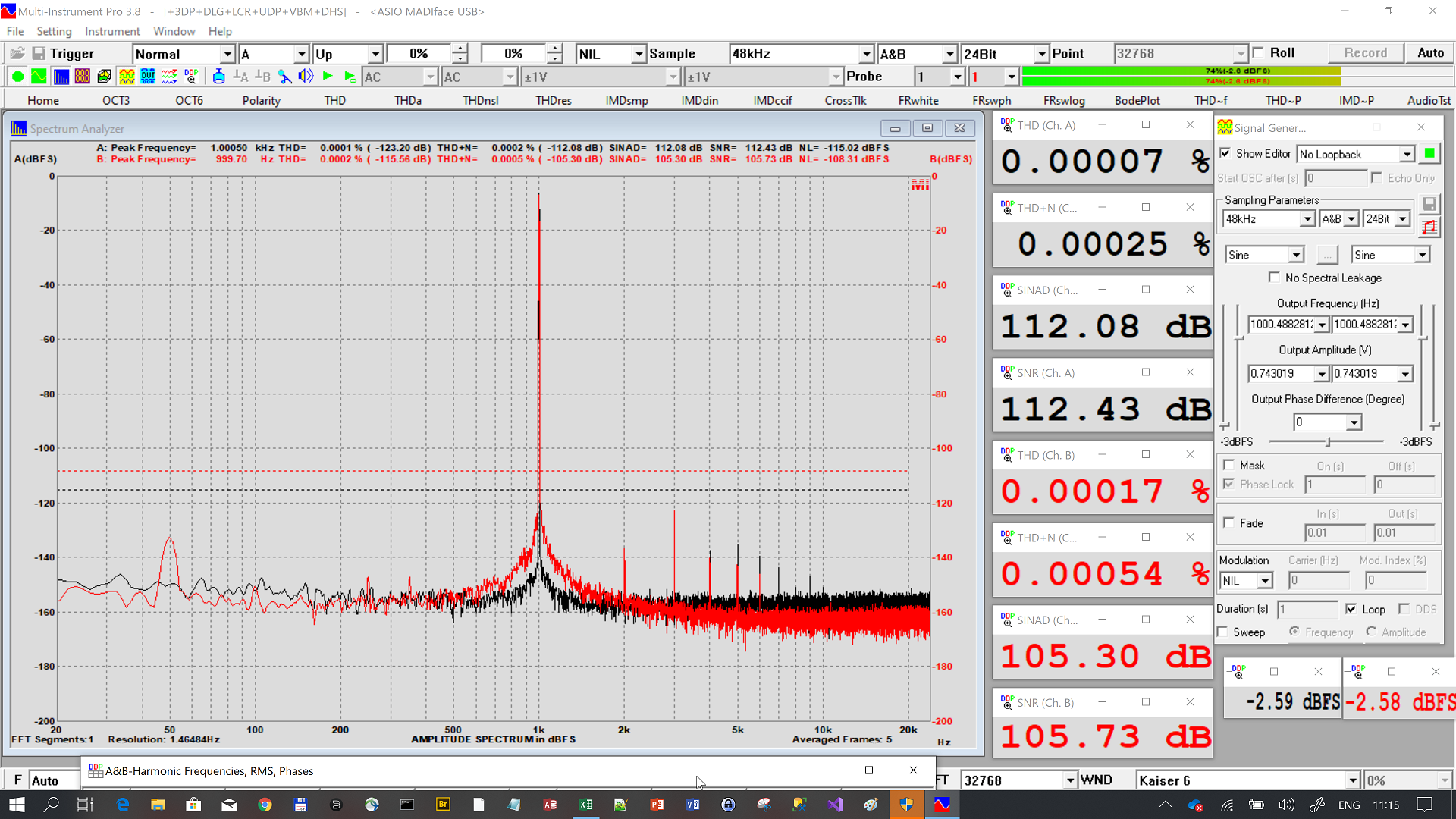Open the trigger mode Normal dropdown
This screenshot has width=1456, height=819.
click(x=227, y=54)
